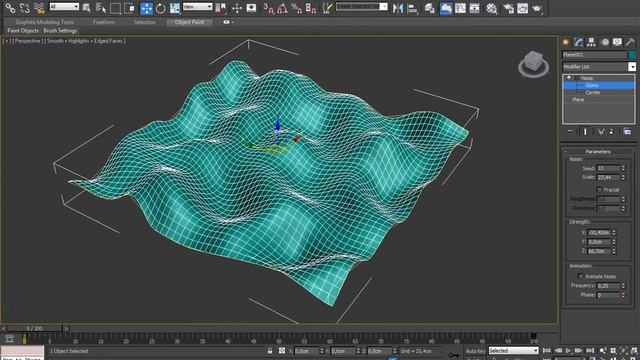Image resolution: width=640 pixels, height=360 pixels.
Task: Open the Create command panel tab
Action: point(566,42)
